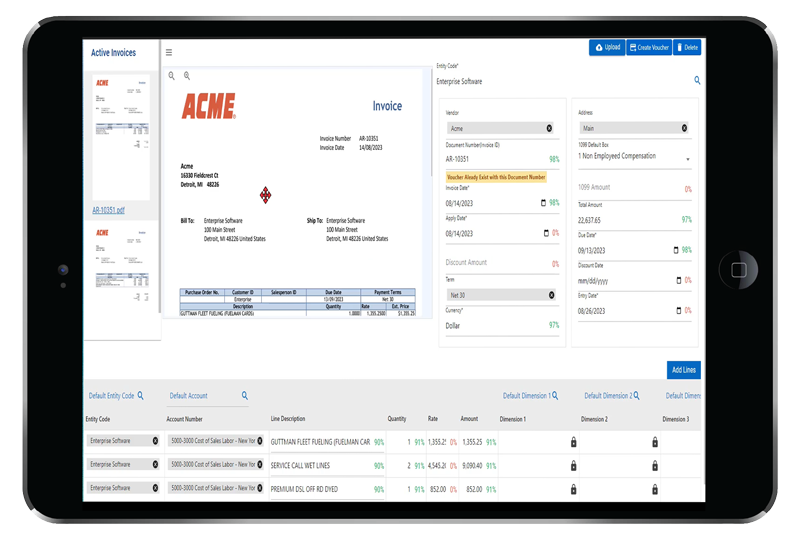Click the Add Lines button
Image resolution: width=800 pixels, height=545 pixels.
(684, 370)
